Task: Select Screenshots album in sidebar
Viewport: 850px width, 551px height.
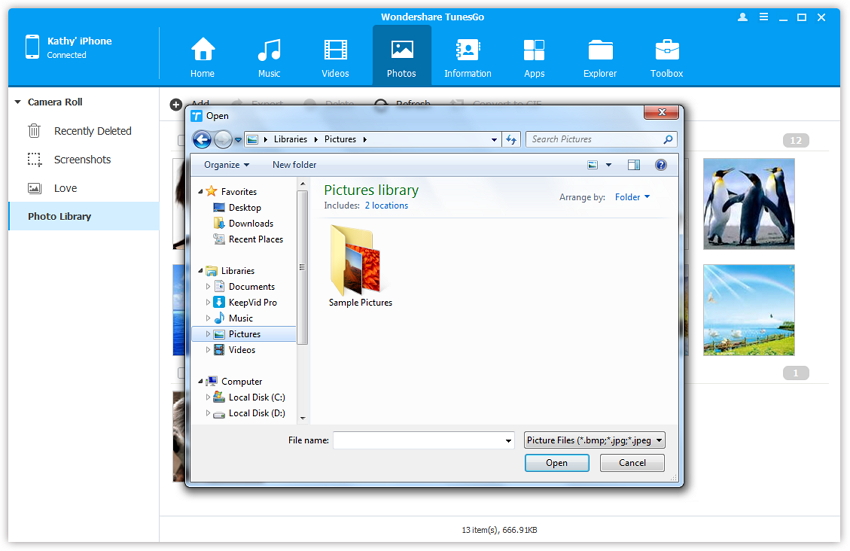Action: (82, 160)
